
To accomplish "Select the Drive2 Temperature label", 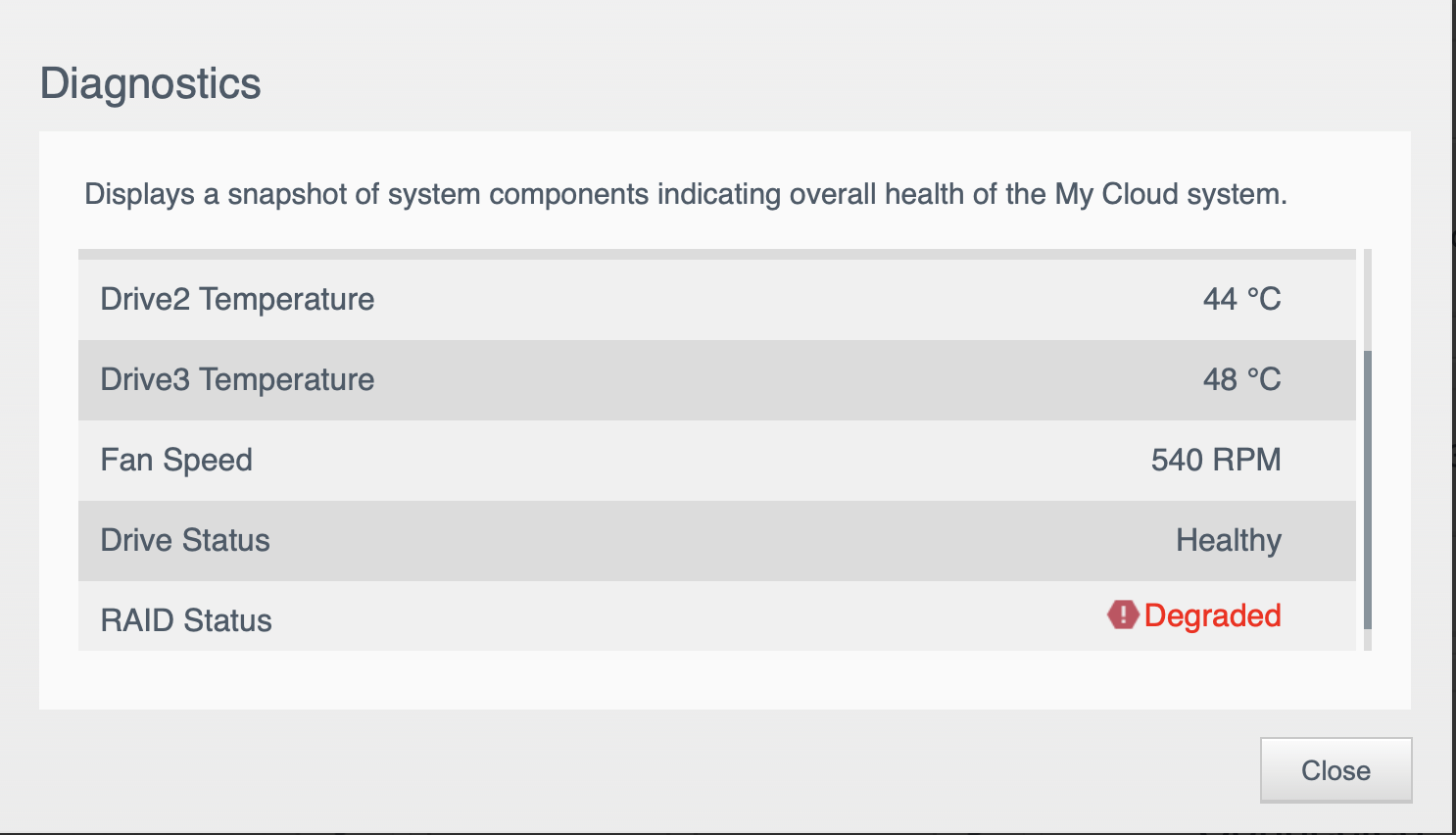I will click(237, 299).
